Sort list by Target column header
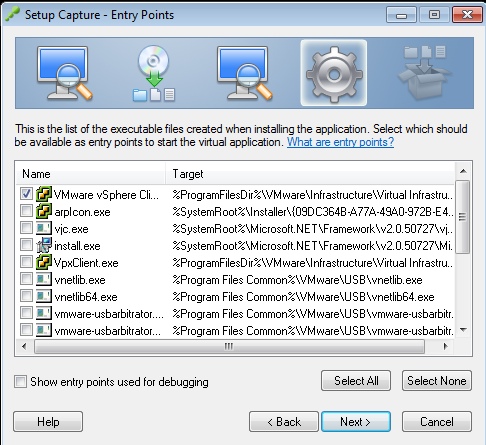486x445 pixels. 310,174
